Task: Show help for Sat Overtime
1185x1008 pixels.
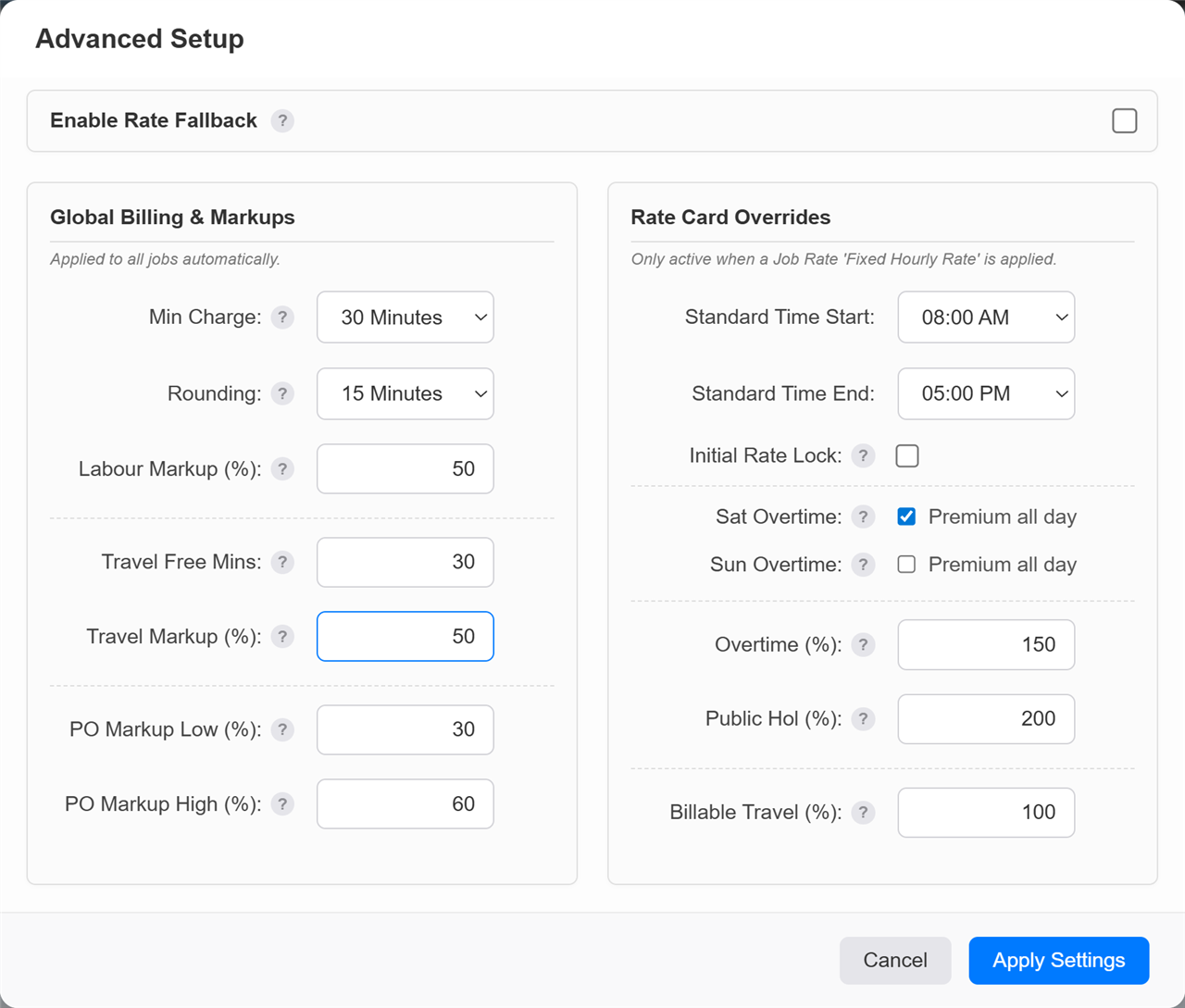Action: click(863, 517)
